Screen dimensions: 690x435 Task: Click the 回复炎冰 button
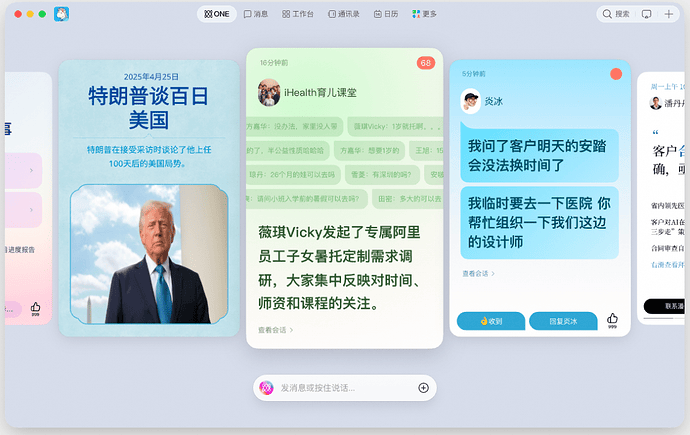(x=563, y=321)
